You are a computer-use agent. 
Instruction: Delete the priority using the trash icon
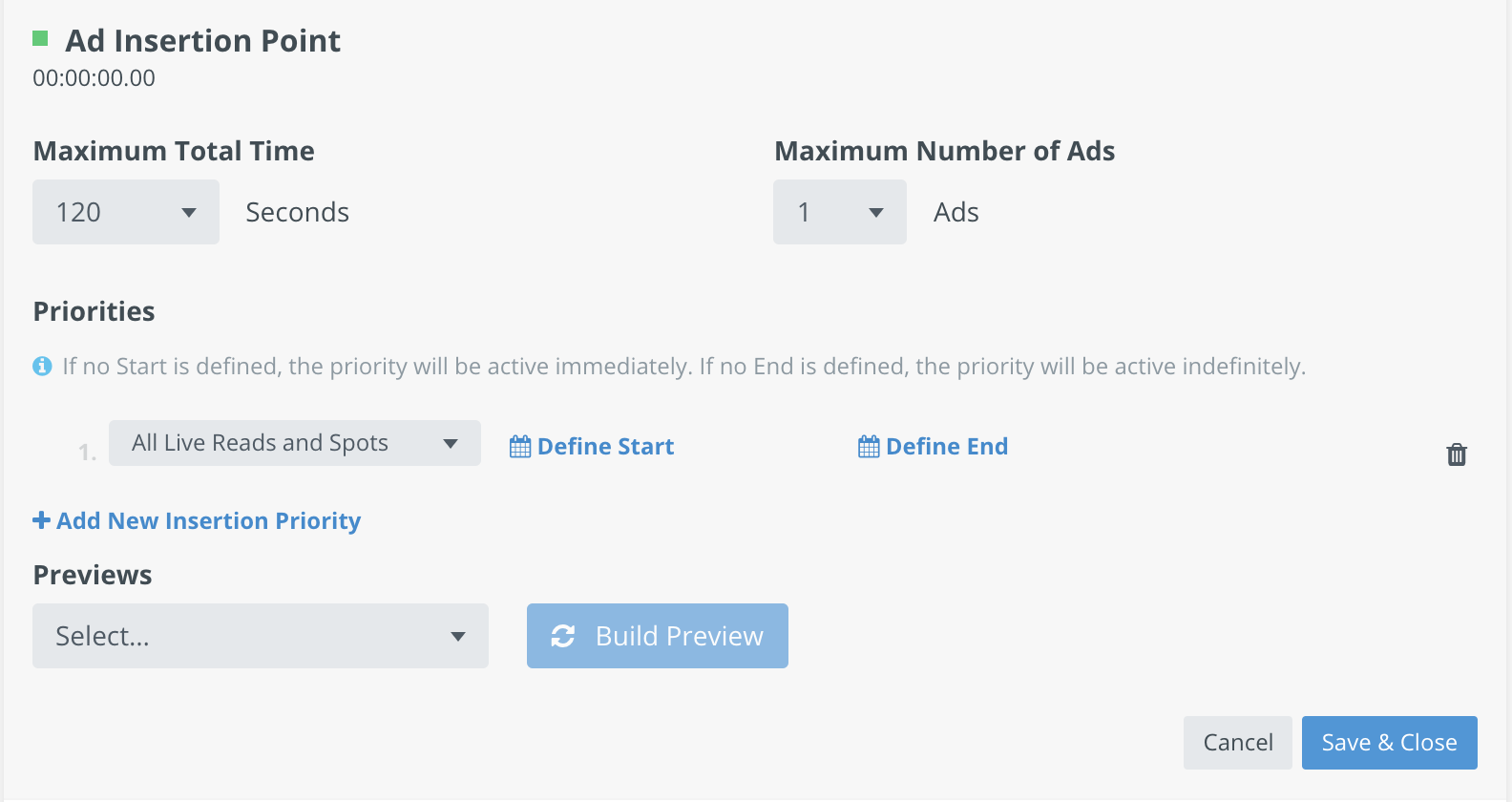click(x=1457, y=454)
